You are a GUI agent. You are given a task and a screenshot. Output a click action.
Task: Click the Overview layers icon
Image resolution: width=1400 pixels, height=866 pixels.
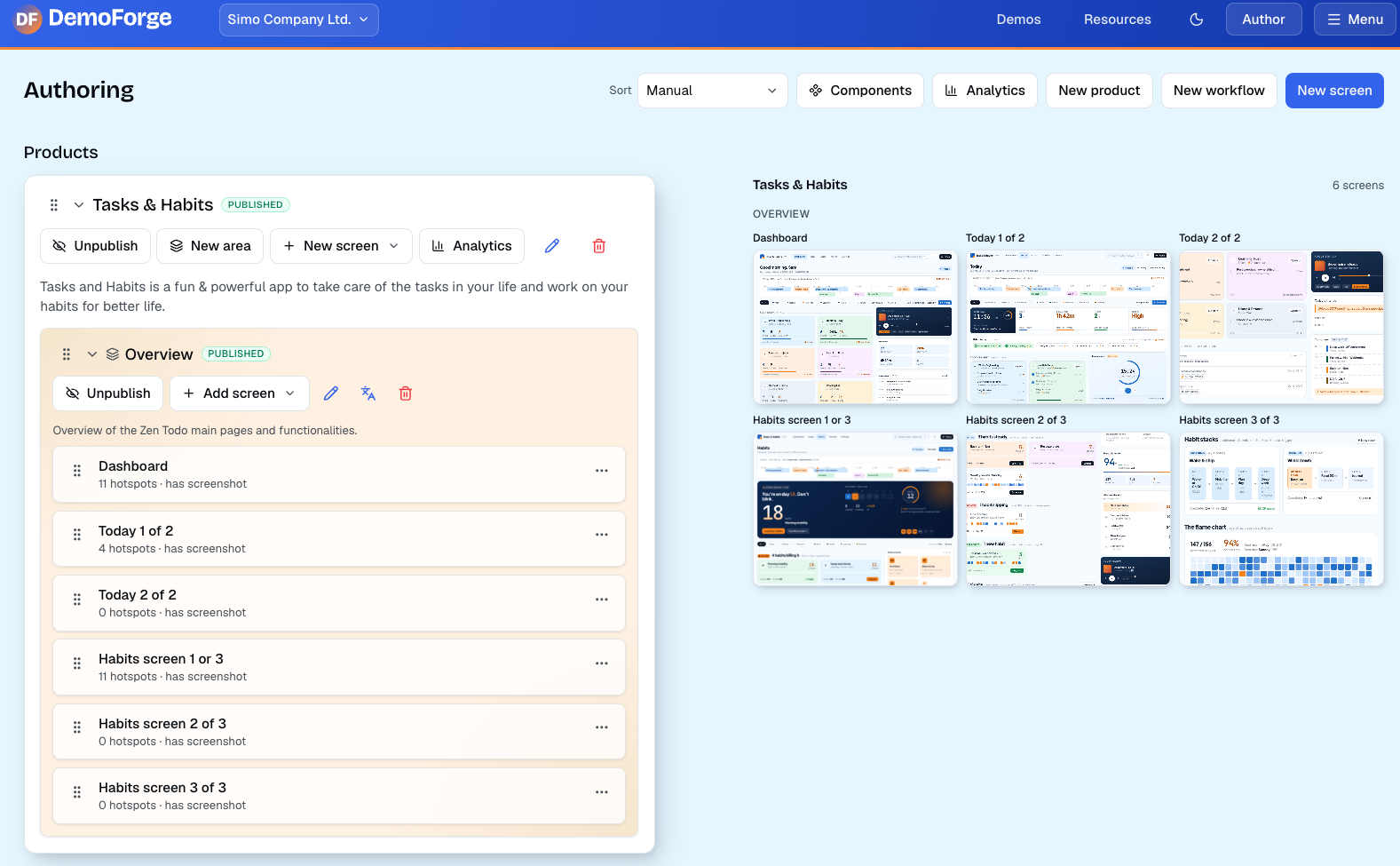pos(113,354)
